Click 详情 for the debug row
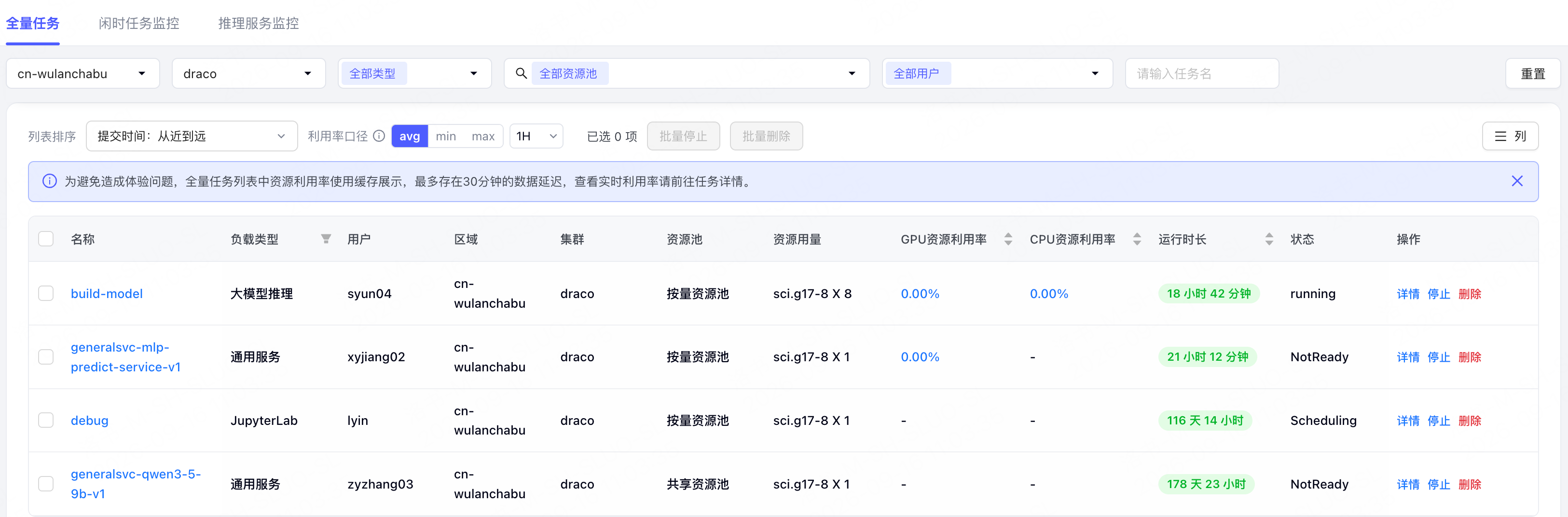This screenshot has height=517, width=1568. (x=1408, y=420)
